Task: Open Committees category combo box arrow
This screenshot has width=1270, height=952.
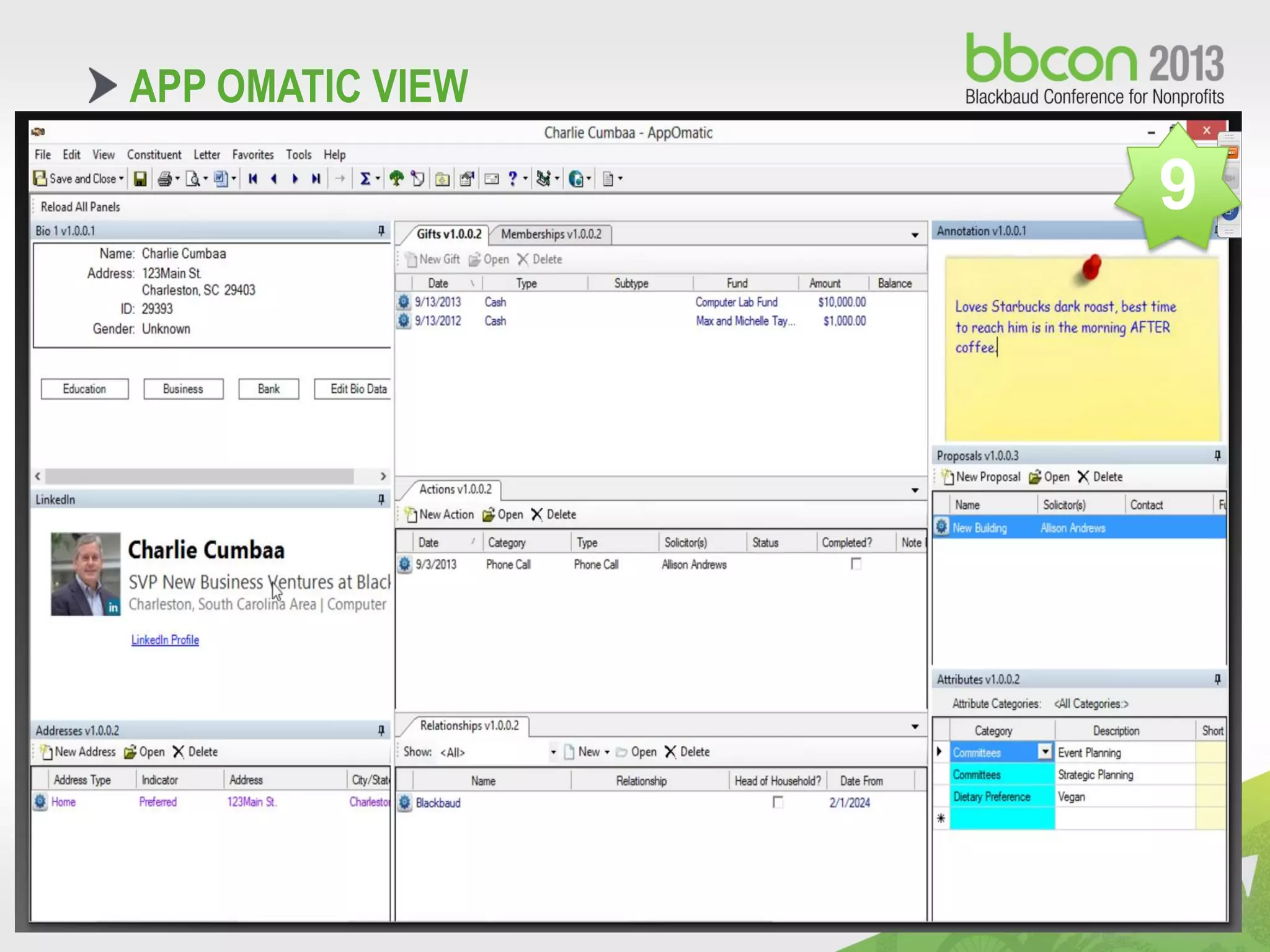Action: pos(1045,752)
